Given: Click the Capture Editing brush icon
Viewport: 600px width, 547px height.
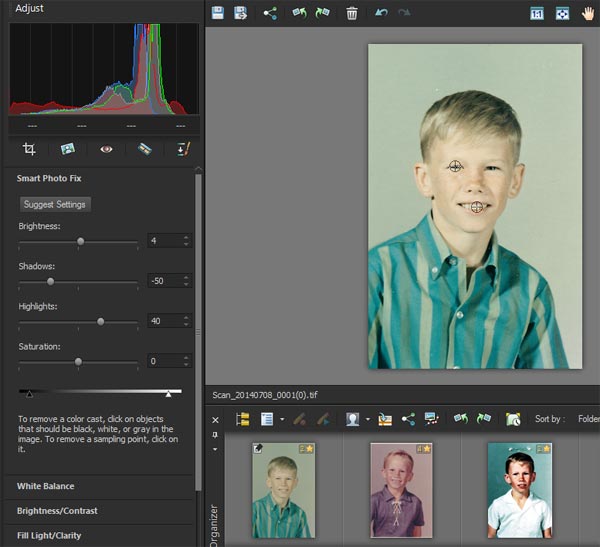Looking at the screenshot, I should tap(300, 420).
